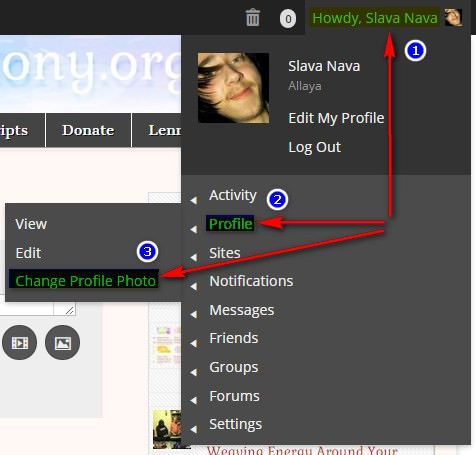Click the trash can icon in admin bar

(252, 17)
